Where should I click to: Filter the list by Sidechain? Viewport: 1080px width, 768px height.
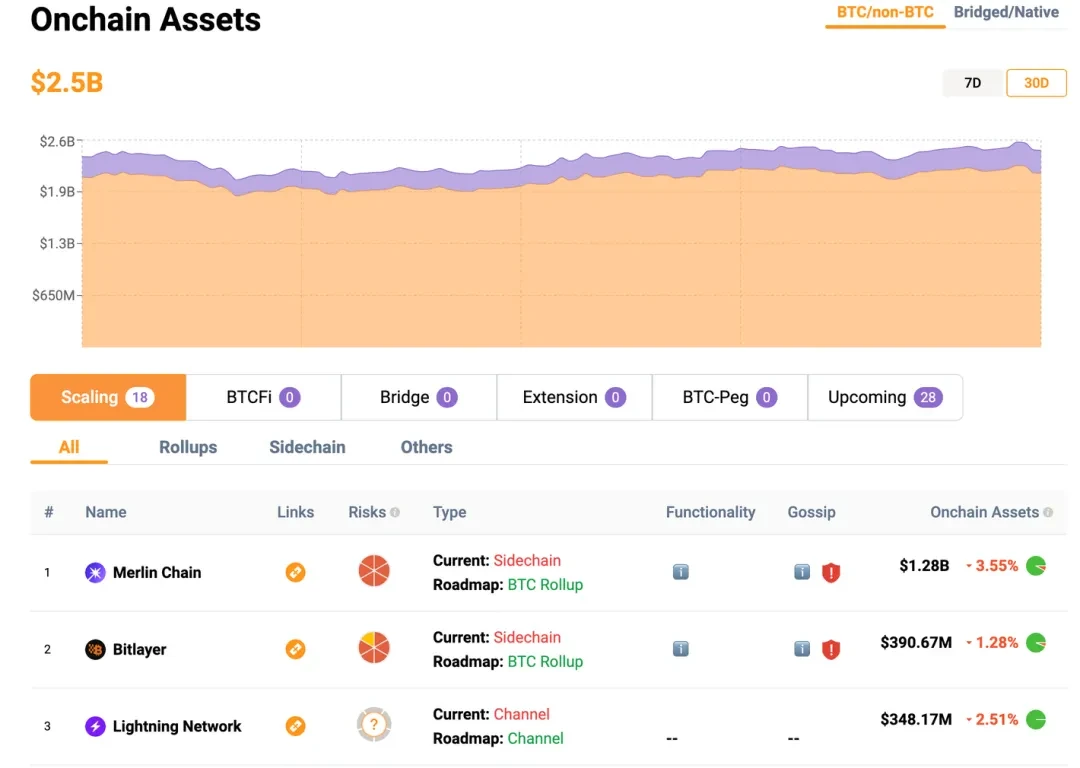pos(307,447)
